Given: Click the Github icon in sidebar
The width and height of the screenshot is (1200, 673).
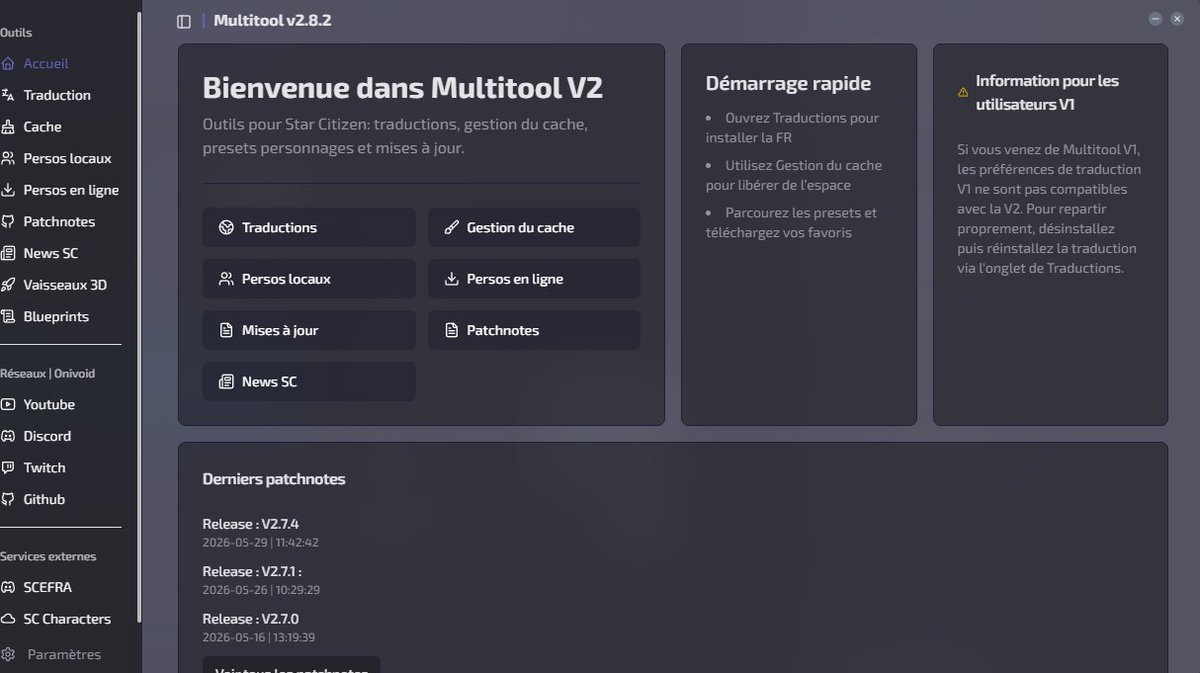Looking at the screenshot, I should [8, 499].
